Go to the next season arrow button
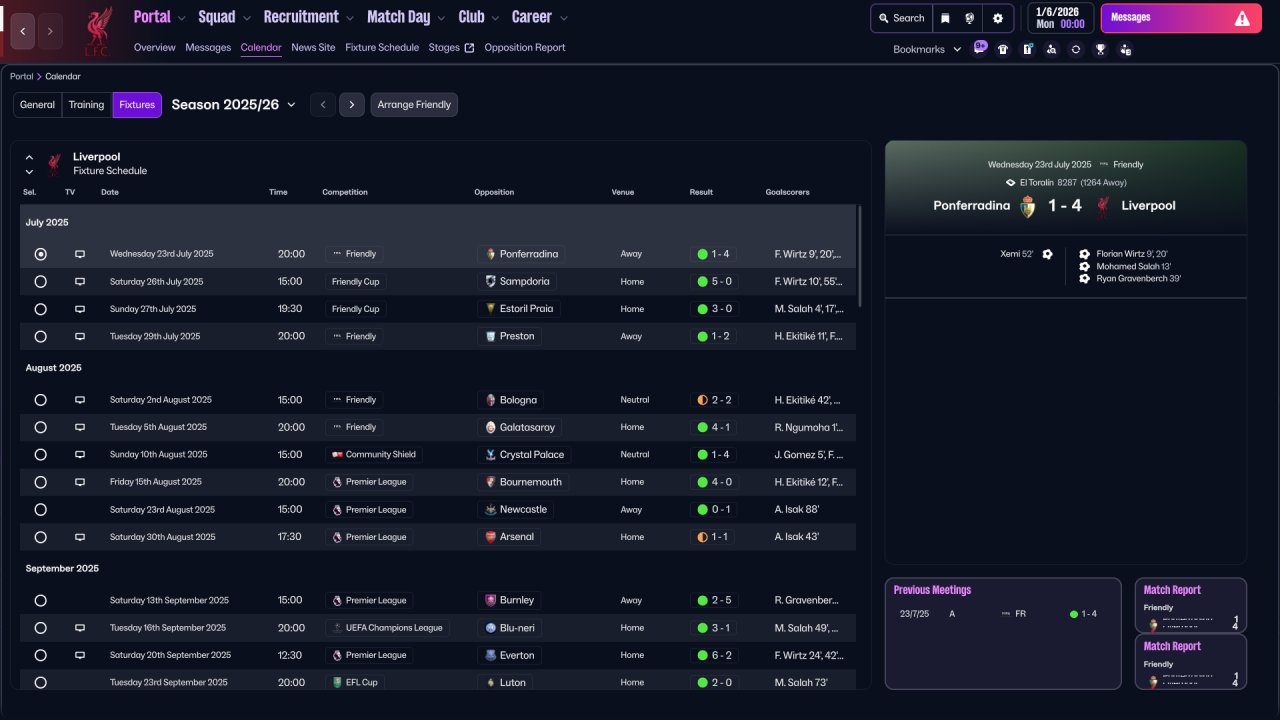Image resolution: width=1280 pixels, height=720 pixels. click(x=351, y=105)
